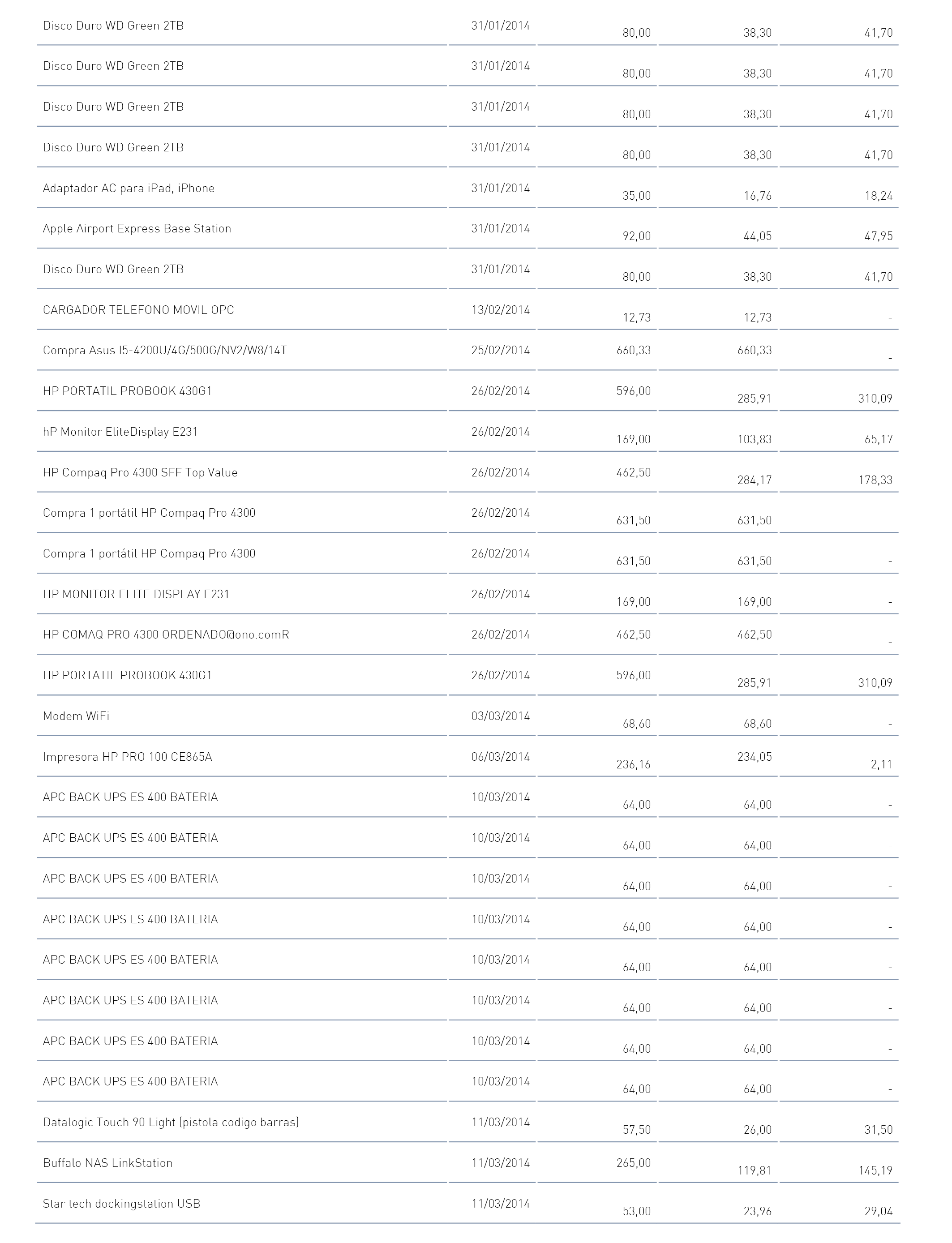Select date 25/02/2014 in Asus row

pyautogui.click(x=500, y=350)
